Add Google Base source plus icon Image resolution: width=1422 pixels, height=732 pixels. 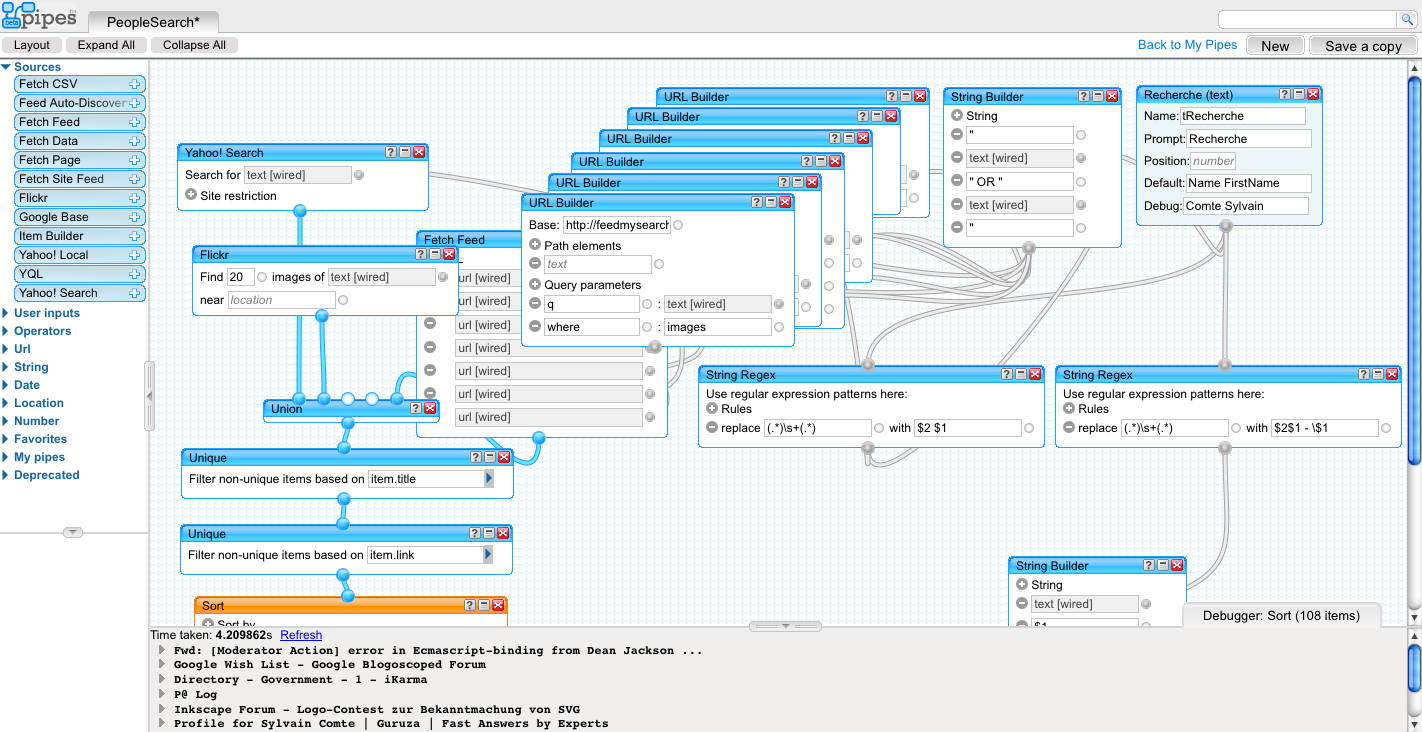tap(135, 217)
